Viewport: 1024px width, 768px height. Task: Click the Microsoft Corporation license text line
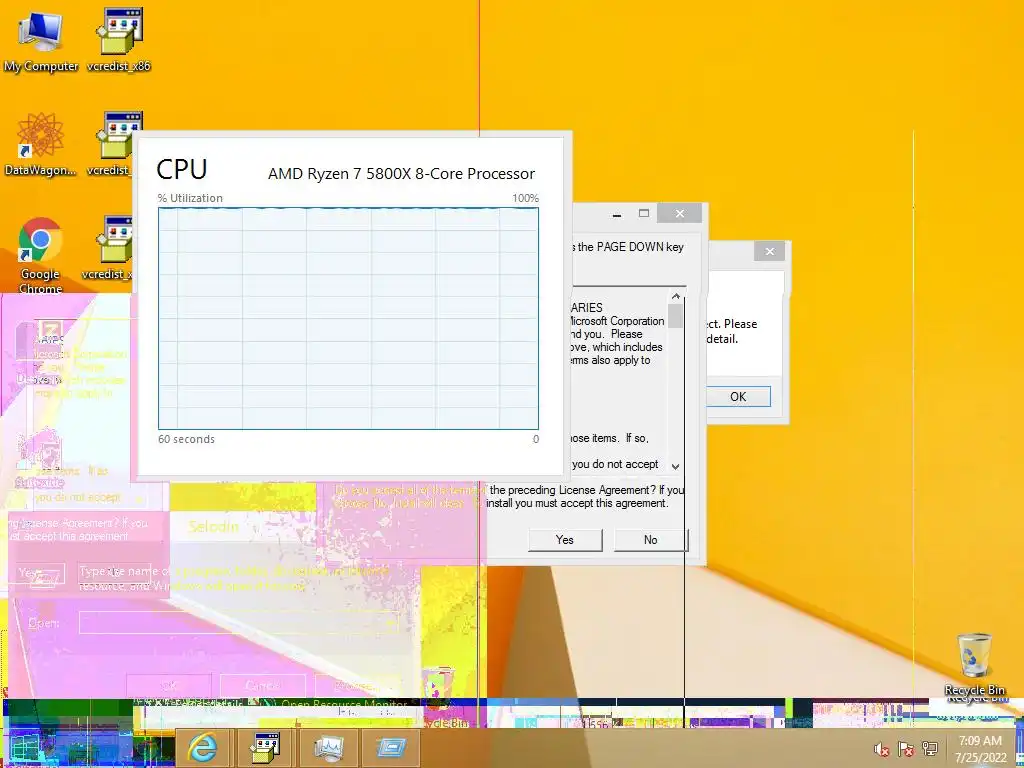point(616,321)
